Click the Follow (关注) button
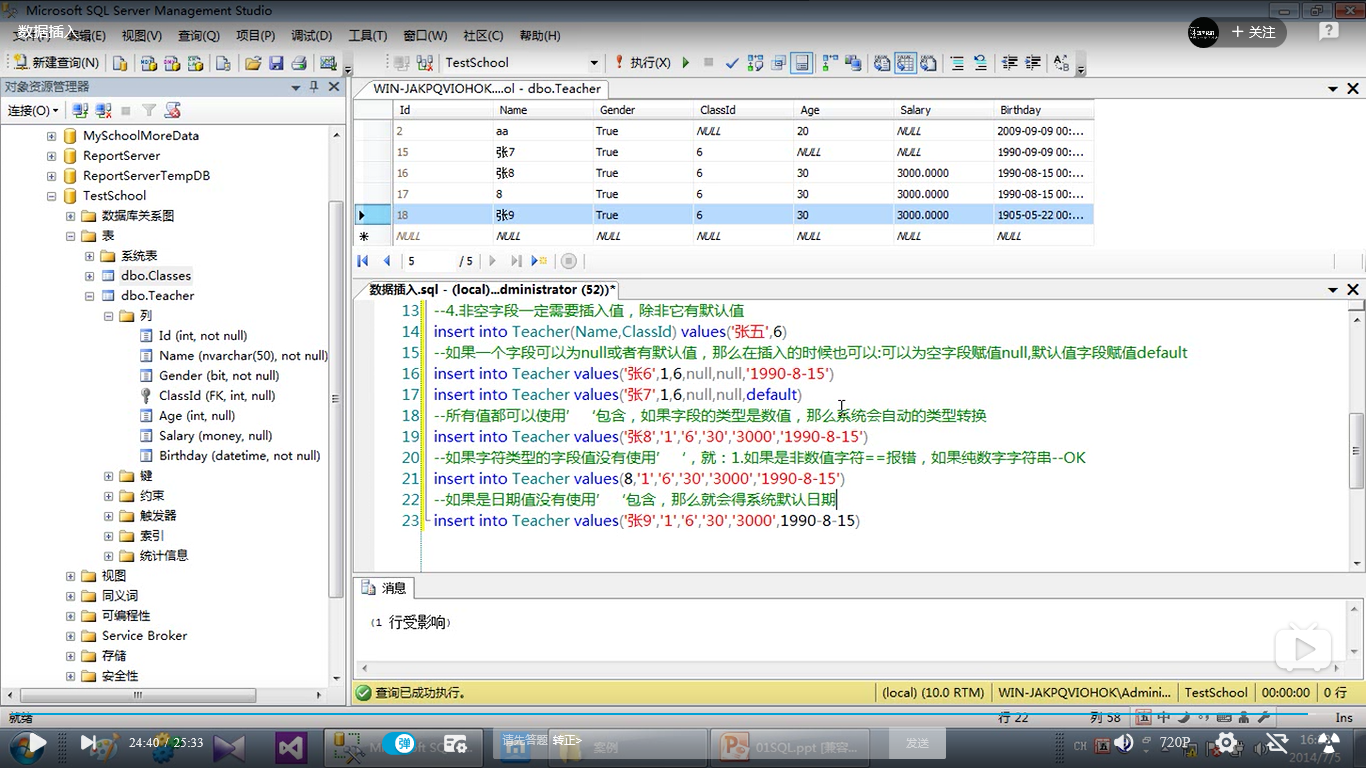The image size is (1366, 768). pos(1254,32)
